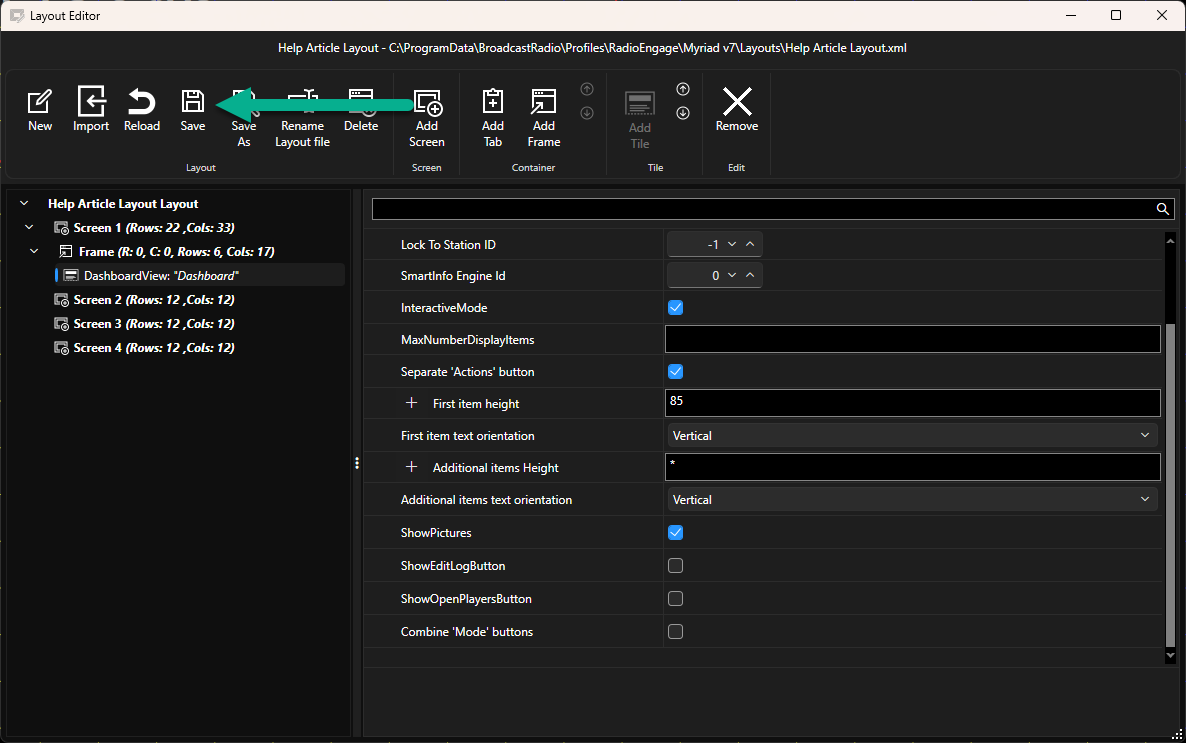Click the MaxNumberDisplayItems input field
The image size is (1186, 743).
(x=912, y=339)
